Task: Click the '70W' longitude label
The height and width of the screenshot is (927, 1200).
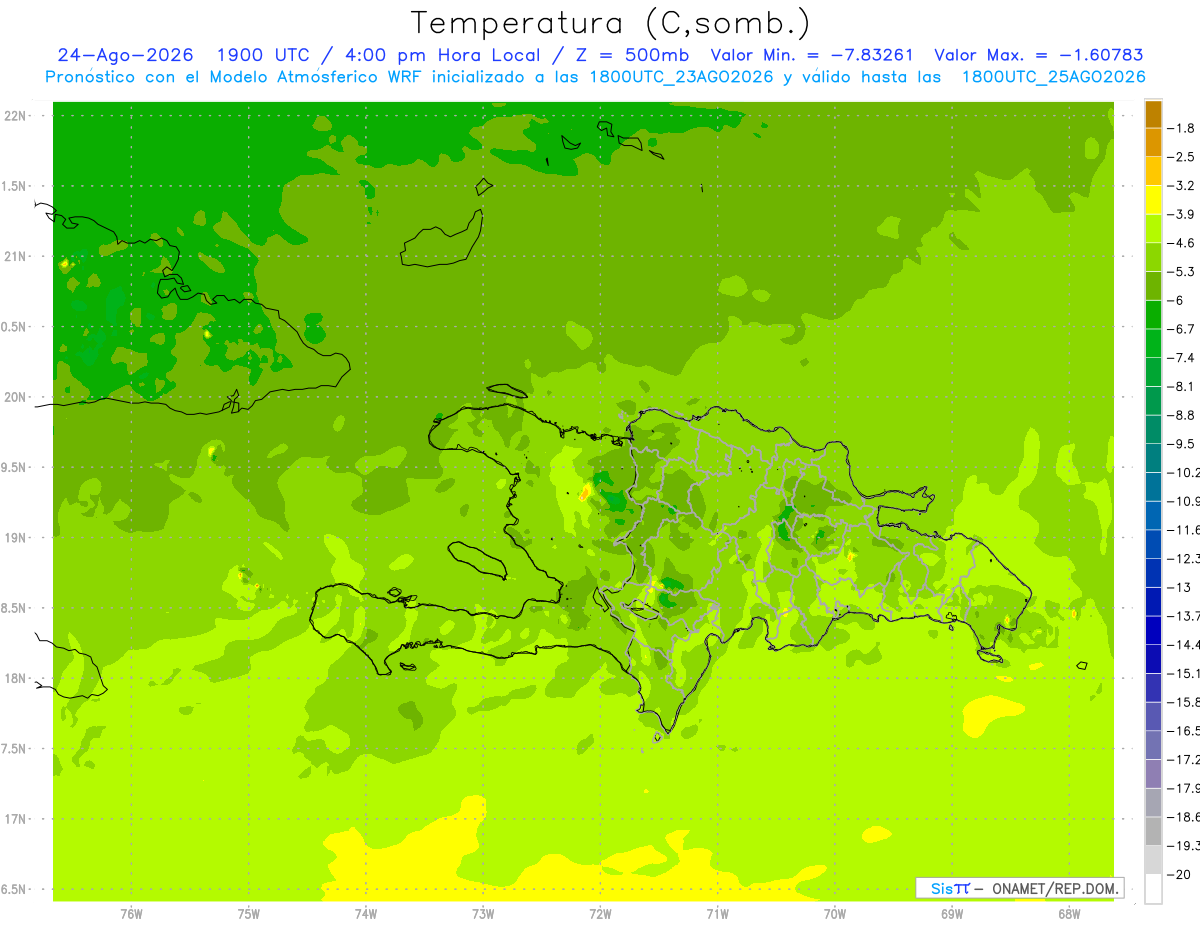Action: [835, 914]
